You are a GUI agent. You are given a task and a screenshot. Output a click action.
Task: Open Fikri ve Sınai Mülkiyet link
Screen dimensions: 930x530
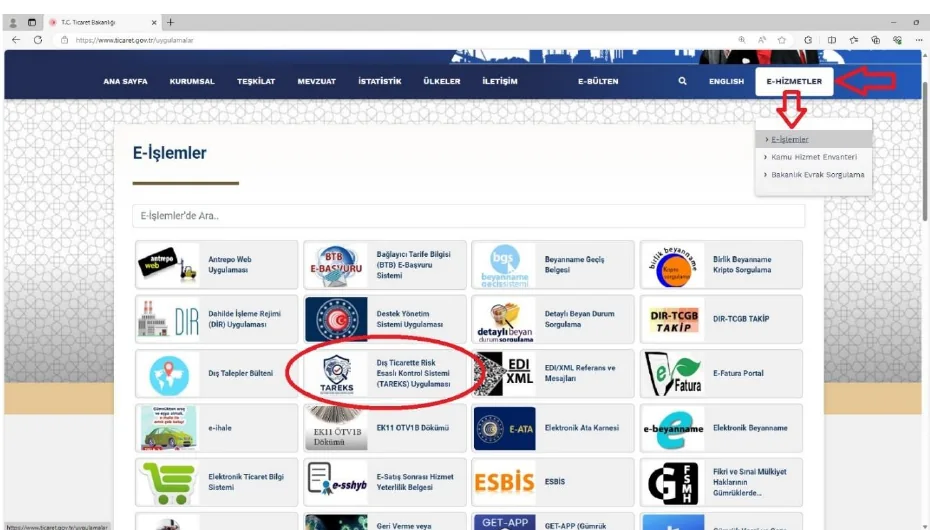749,482
